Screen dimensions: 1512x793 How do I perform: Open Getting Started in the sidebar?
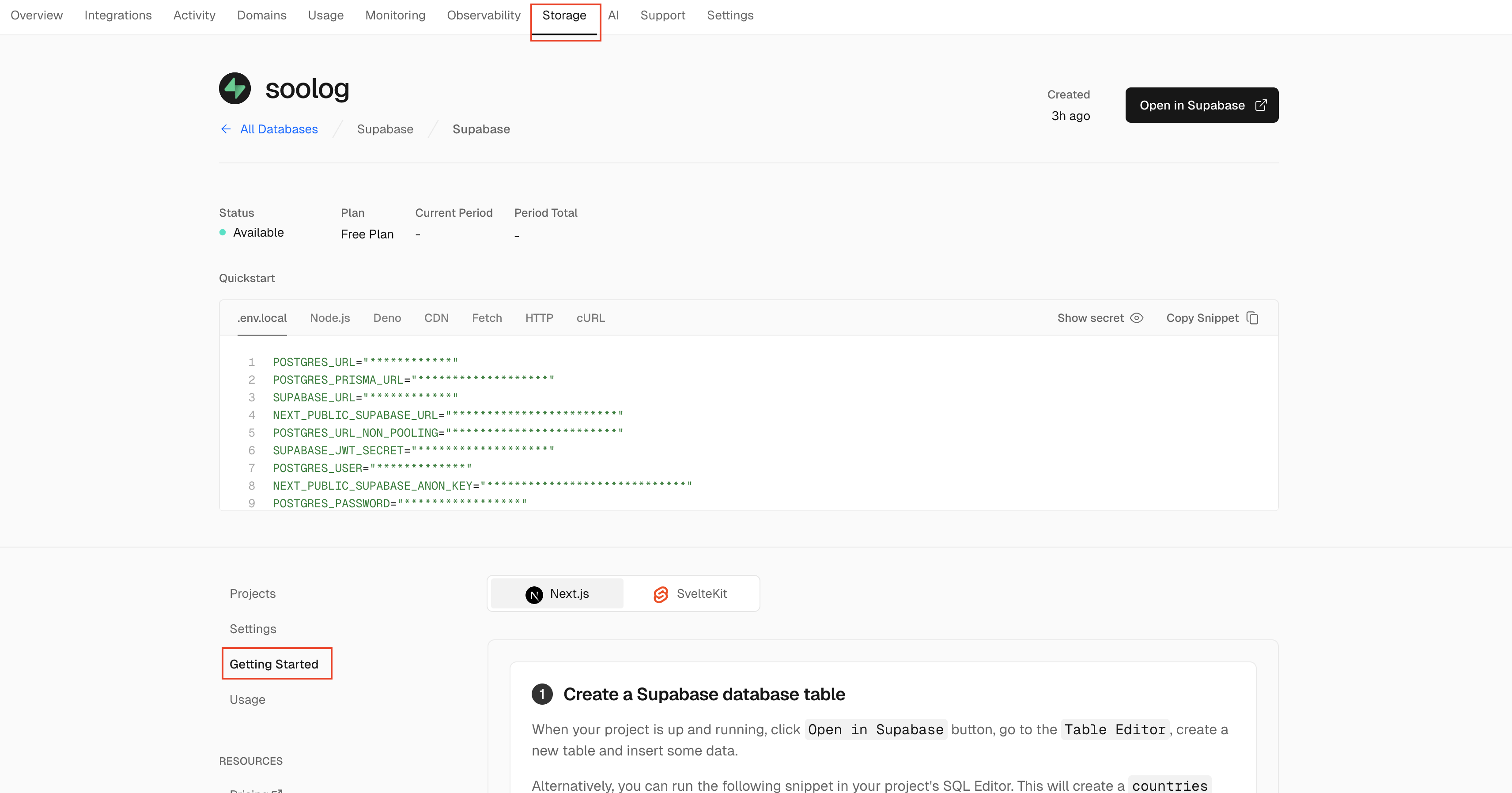coord(274,664)
